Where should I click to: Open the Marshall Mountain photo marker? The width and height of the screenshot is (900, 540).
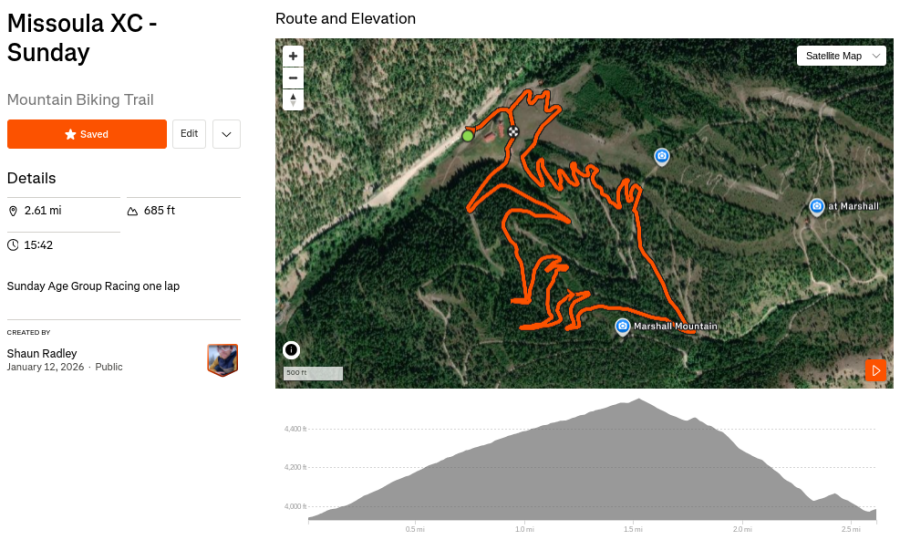pyautogui.click(x=622, y=327)
